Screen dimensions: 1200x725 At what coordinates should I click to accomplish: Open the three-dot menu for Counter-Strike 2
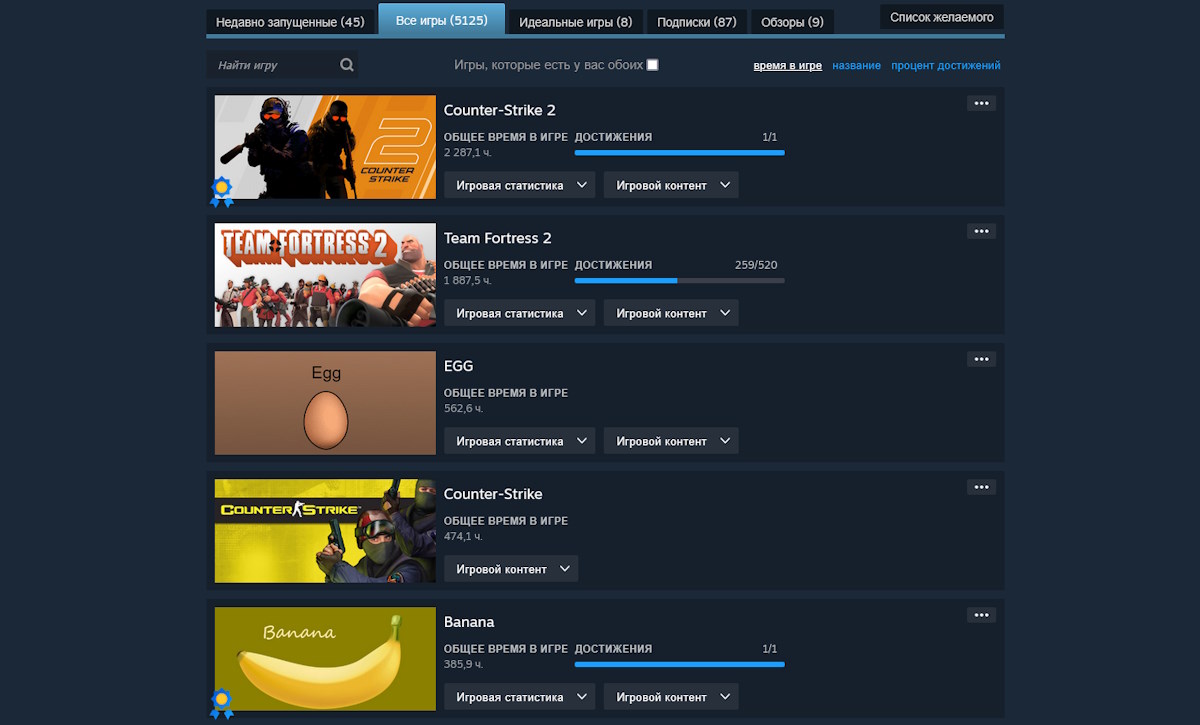[981, 103]
